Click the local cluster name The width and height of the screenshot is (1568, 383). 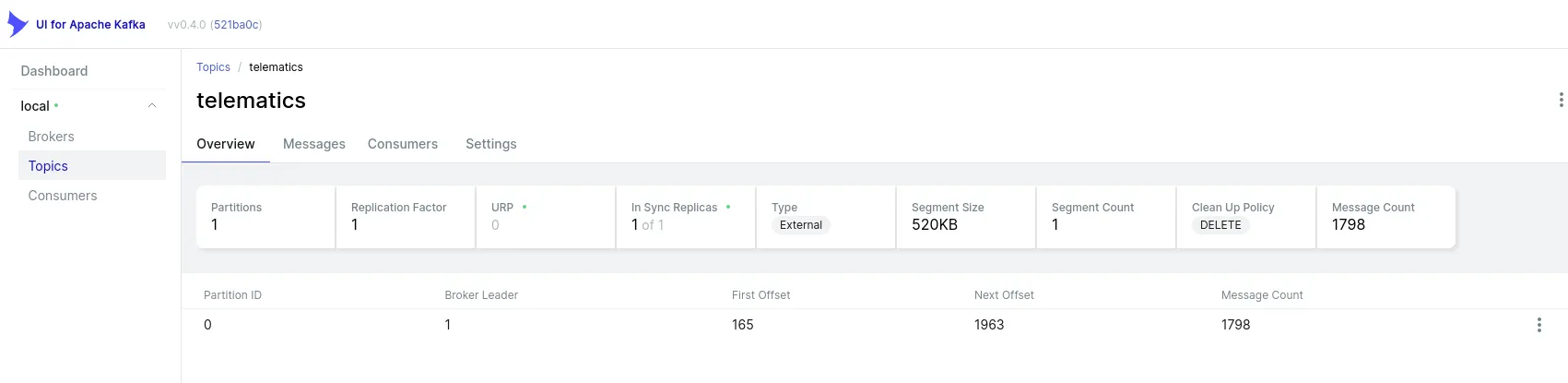coord(35,106)
